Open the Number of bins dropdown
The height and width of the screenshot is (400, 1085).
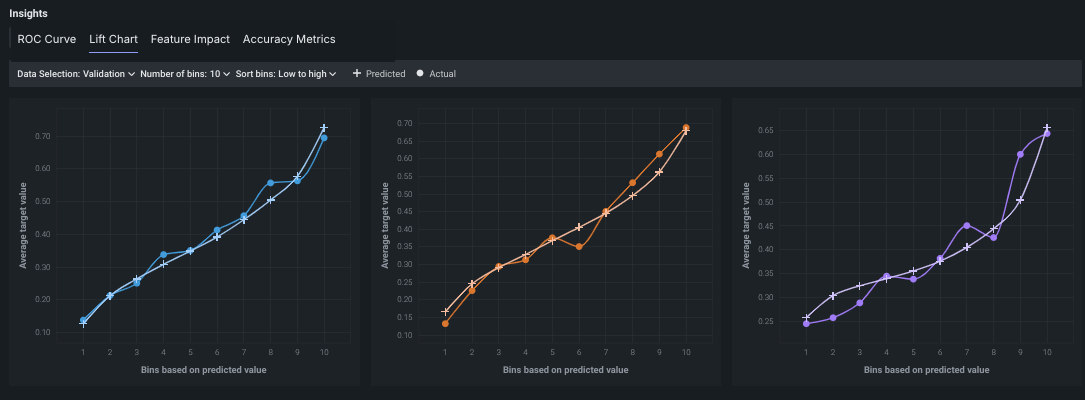[x=185, y=74]
